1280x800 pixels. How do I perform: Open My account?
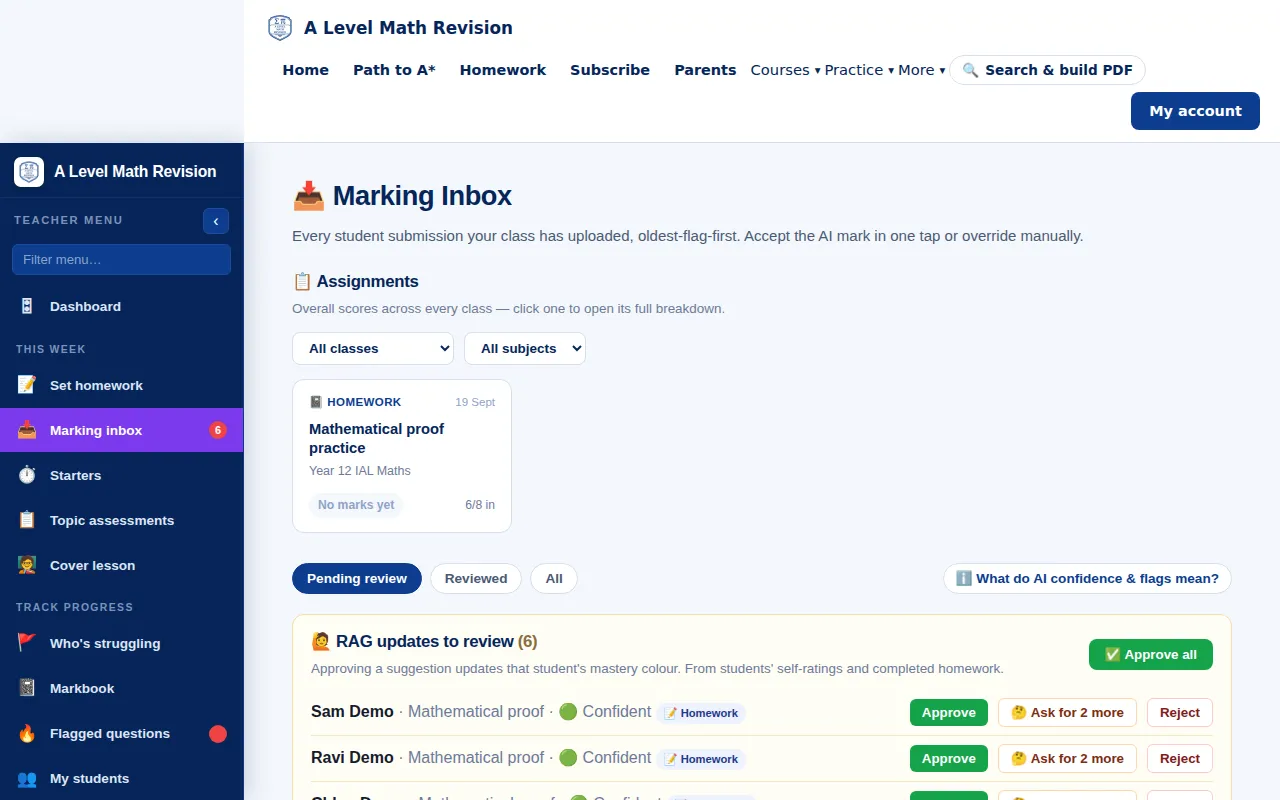[1195, 111]
